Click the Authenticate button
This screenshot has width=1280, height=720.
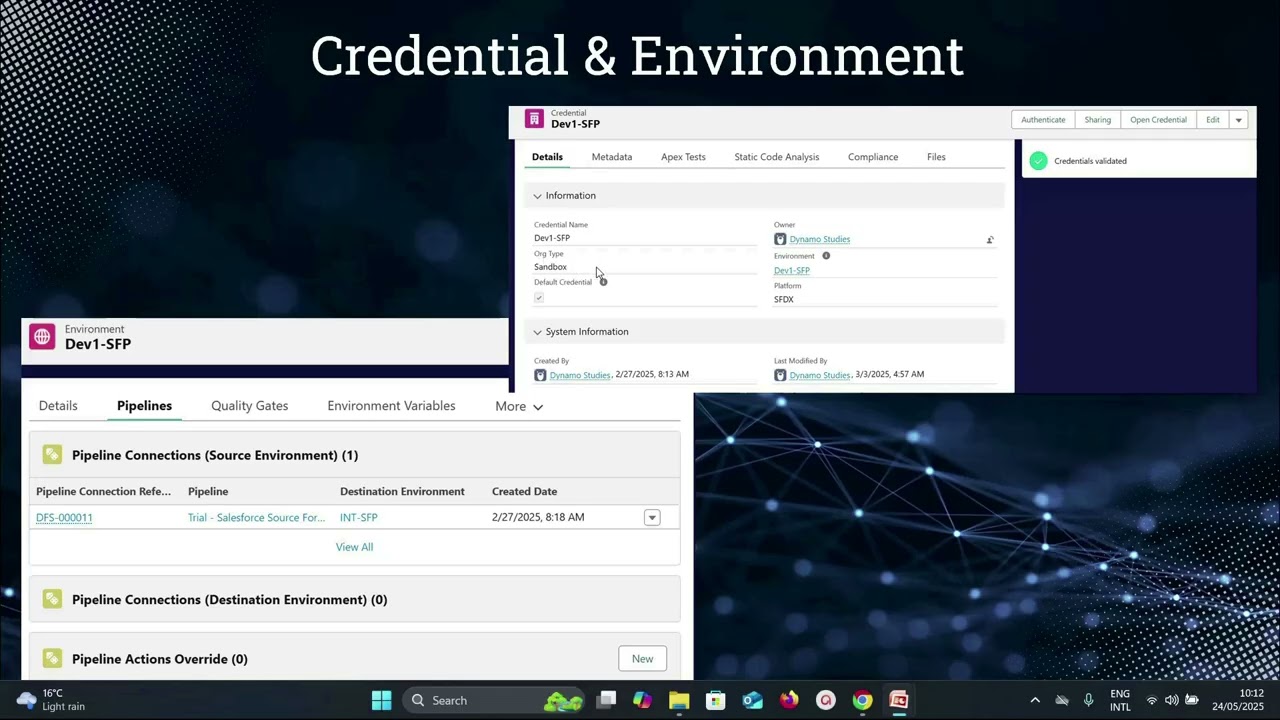pos(1043,120)
